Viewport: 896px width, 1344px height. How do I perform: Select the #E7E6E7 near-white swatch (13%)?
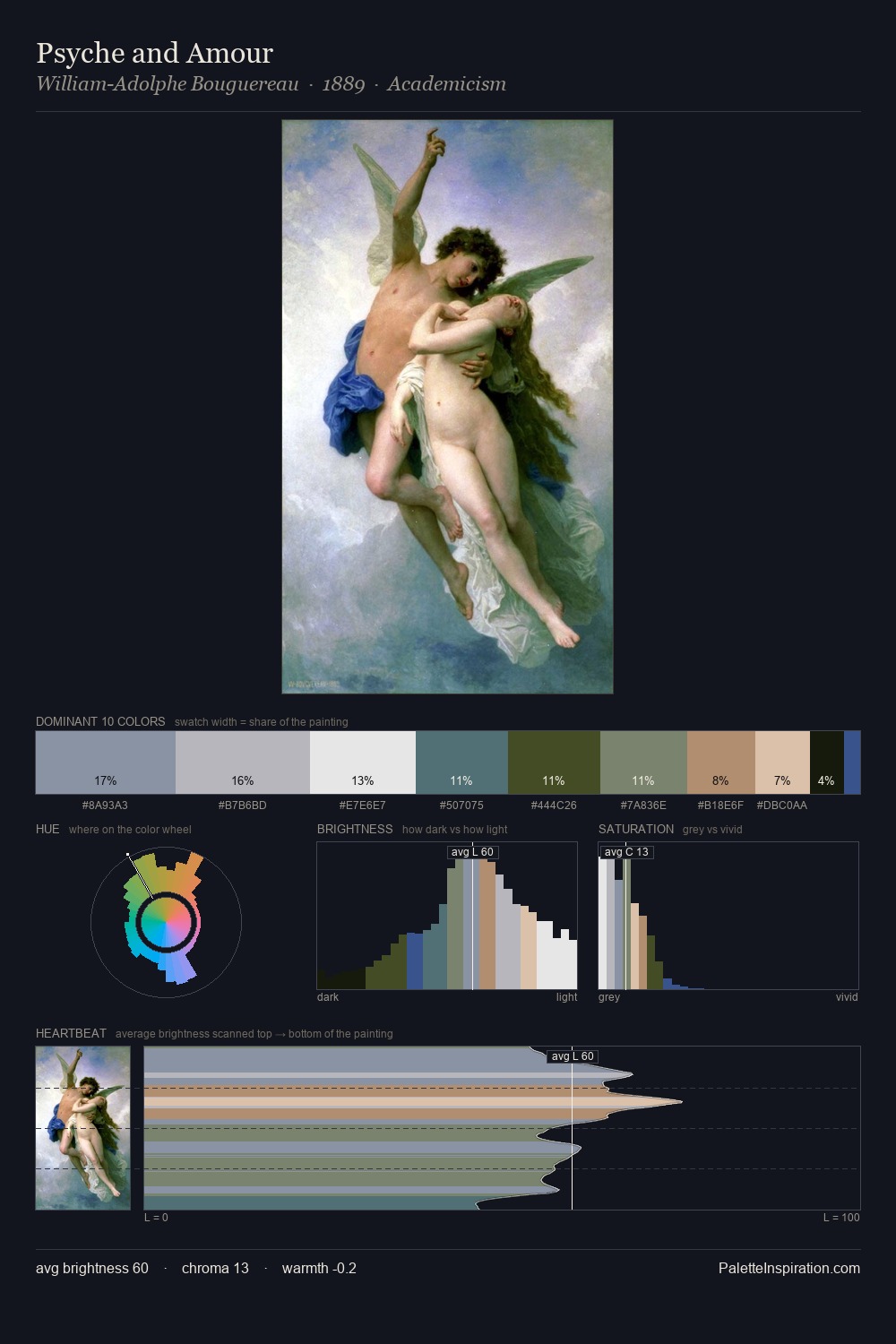[x=363, y=762]
